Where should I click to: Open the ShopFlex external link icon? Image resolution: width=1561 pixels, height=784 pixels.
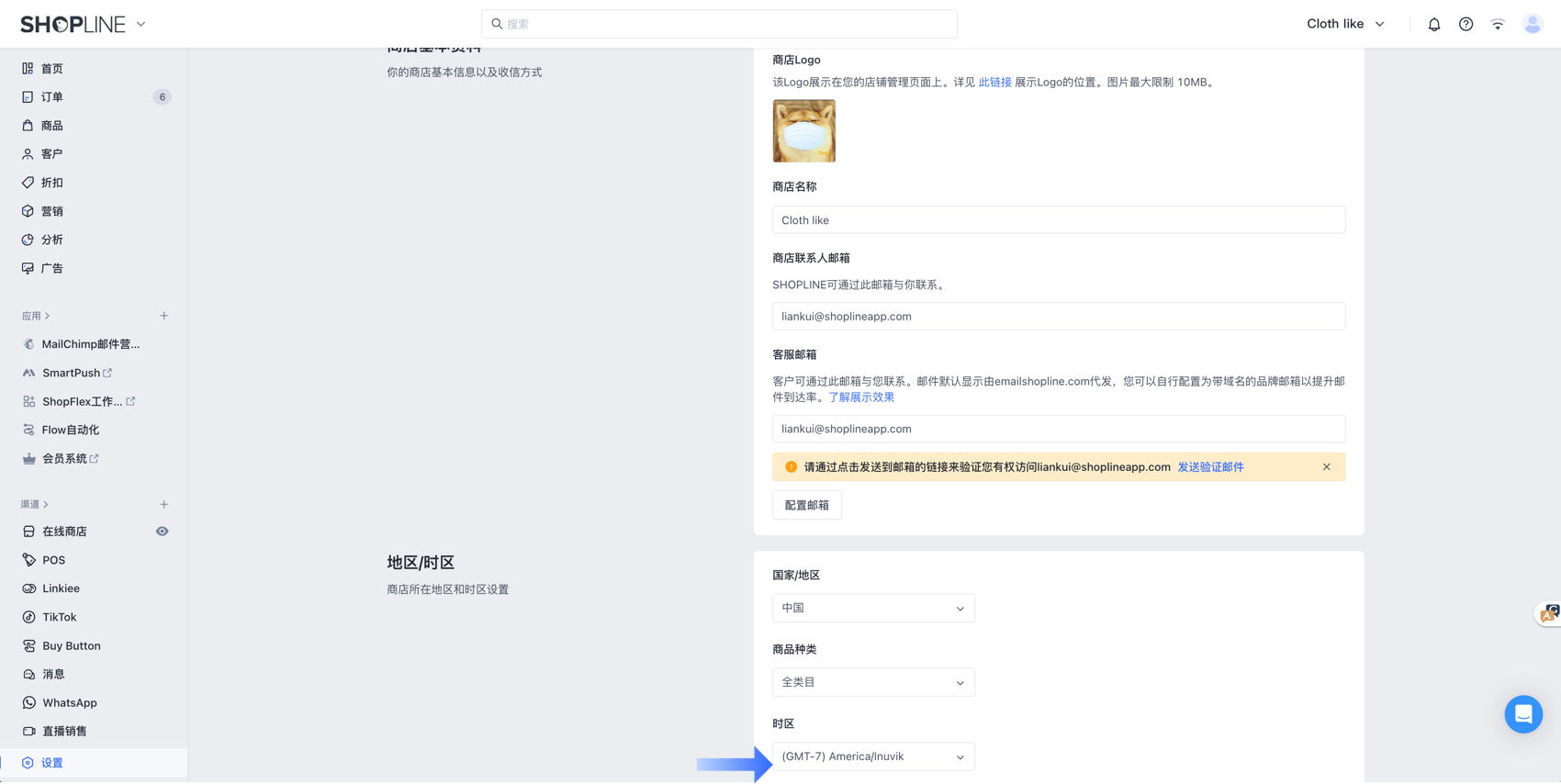pyautogui.click(x=130, y=401)
